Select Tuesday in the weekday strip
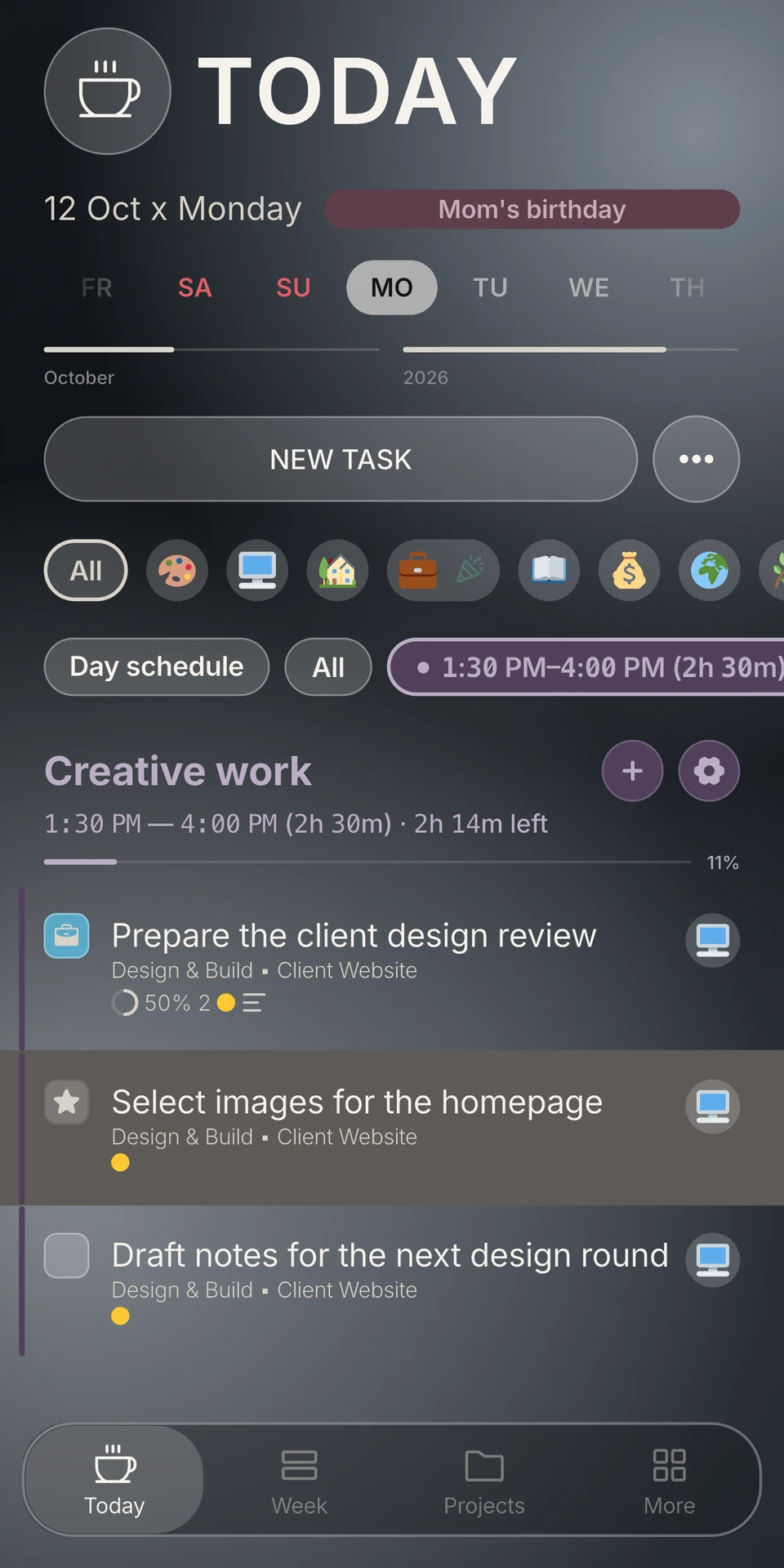Screen dimensions: 784x1568 point(491,287)
